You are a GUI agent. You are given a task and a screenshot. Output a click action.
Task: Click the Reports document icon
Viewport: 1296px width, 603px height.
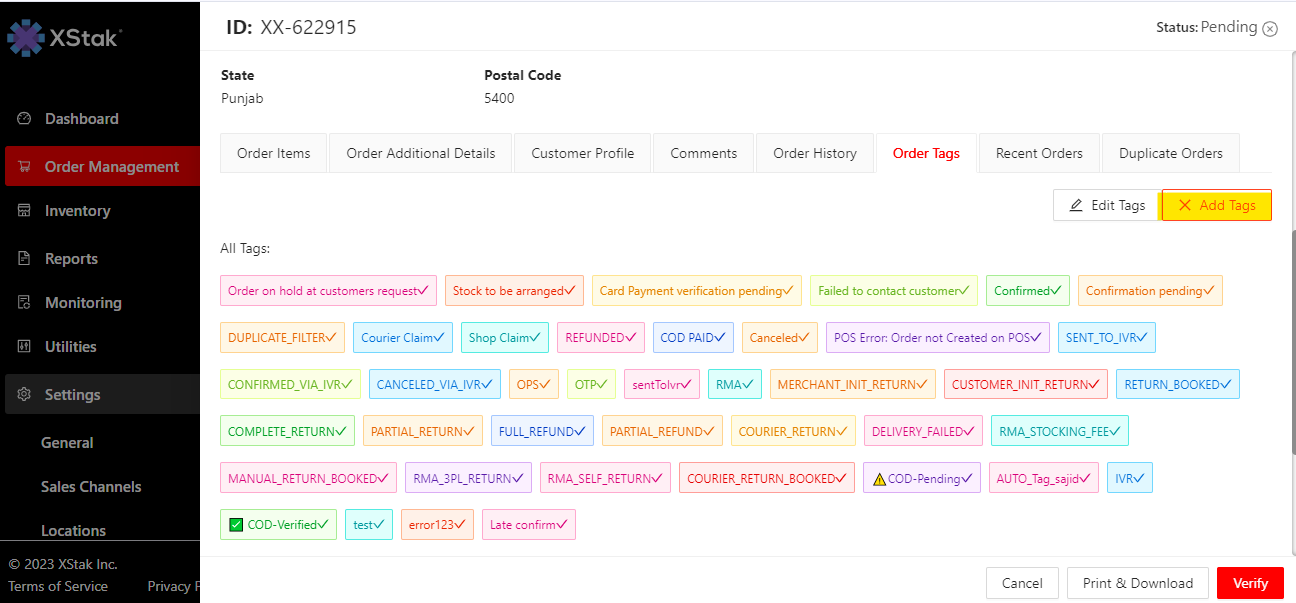(25, 259)
